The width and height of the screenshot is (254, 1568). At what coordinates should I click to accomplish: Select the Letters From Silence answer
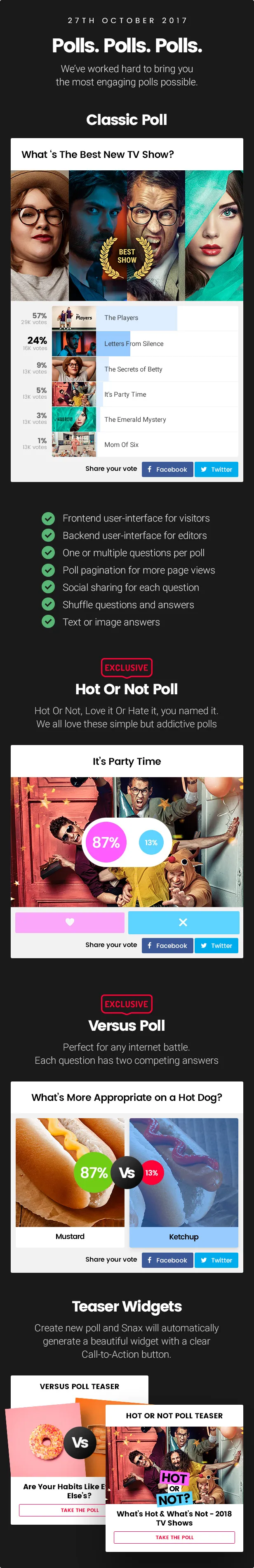point(134,344)
